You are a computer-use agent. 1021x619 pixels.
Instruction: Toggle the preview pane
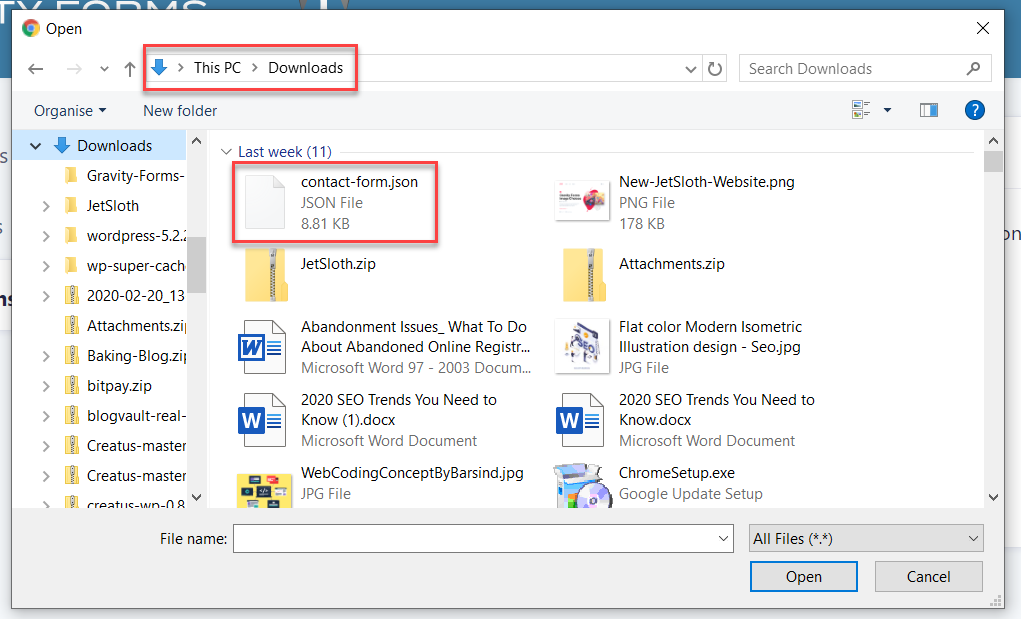929,110
